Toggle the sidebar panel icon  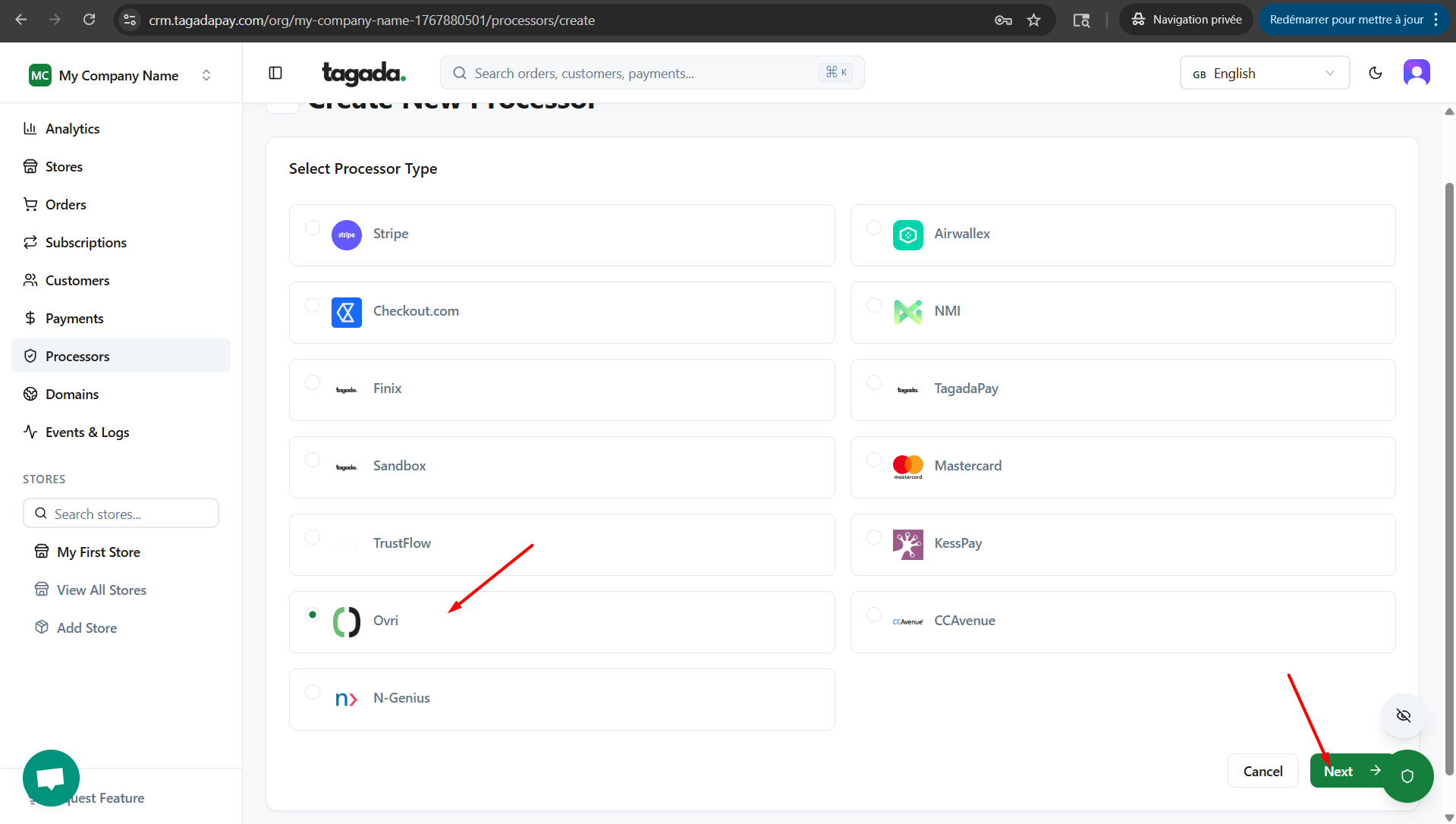pos(275,73)
